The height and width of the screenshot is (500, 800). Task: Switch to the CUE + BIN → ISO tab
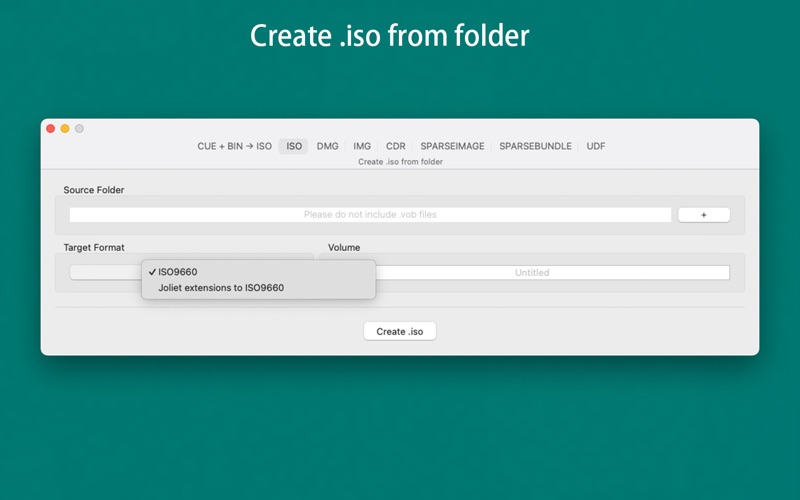(234, 146)
